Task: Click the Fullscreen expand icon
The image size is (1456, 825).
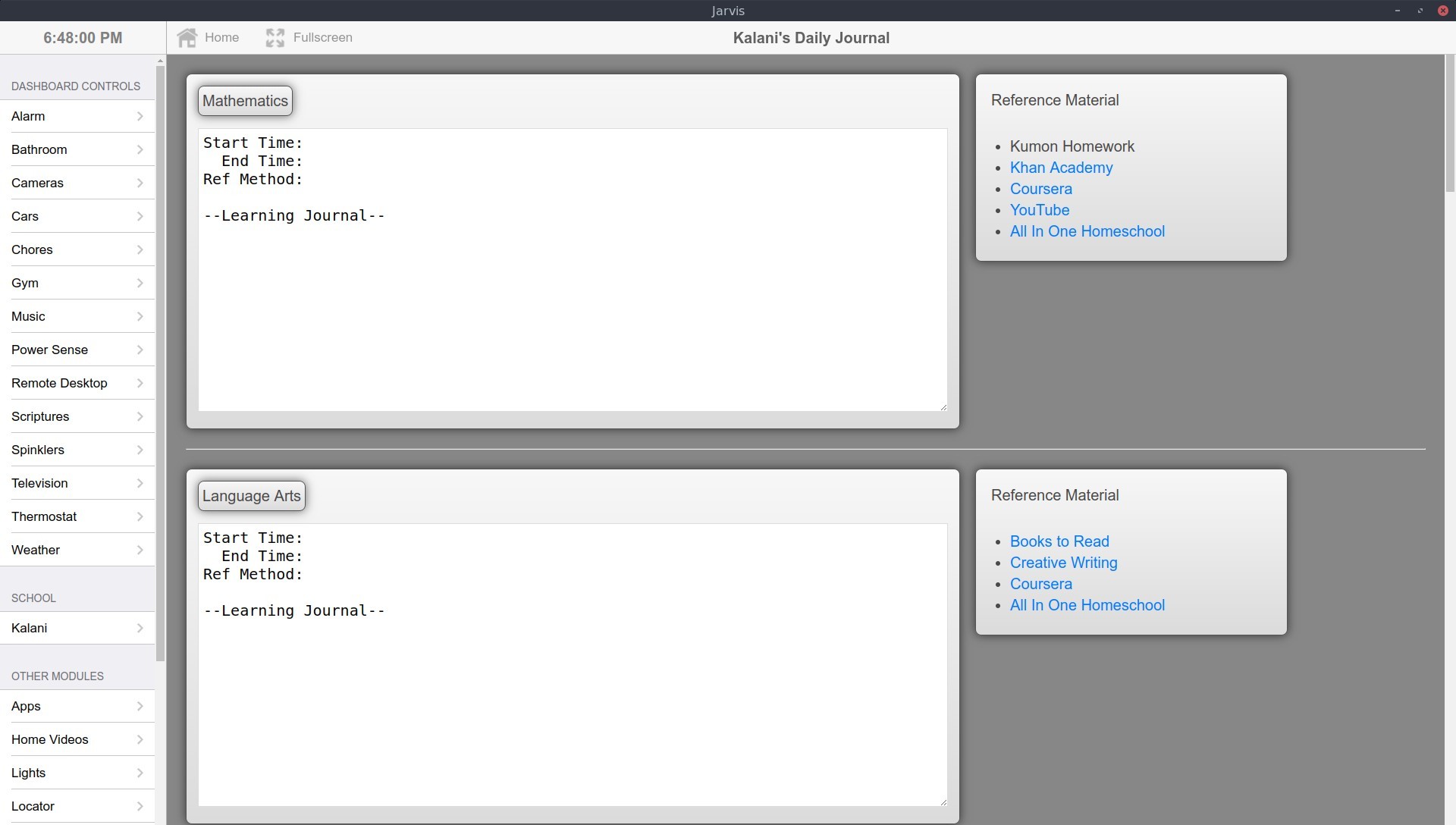Action: coord(275,38)
